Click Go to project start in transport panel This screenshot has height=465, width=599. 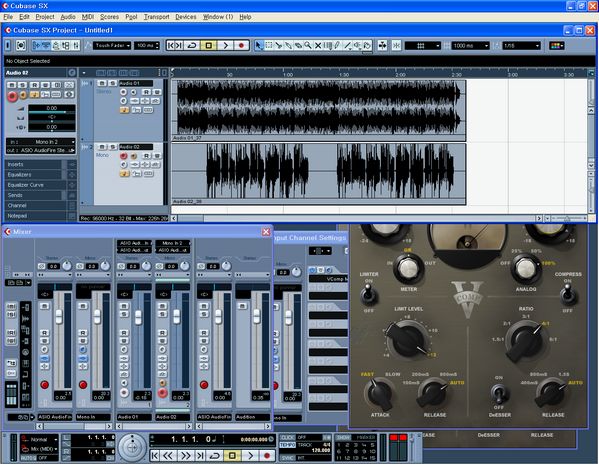pos(154,455)
